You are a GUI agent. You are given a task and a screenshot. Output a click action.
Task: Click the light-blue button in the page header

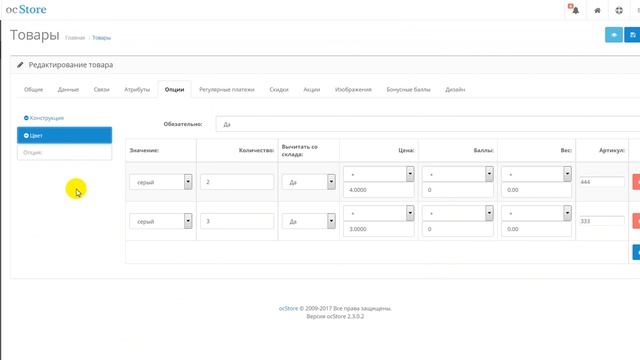tap(613, 35)
